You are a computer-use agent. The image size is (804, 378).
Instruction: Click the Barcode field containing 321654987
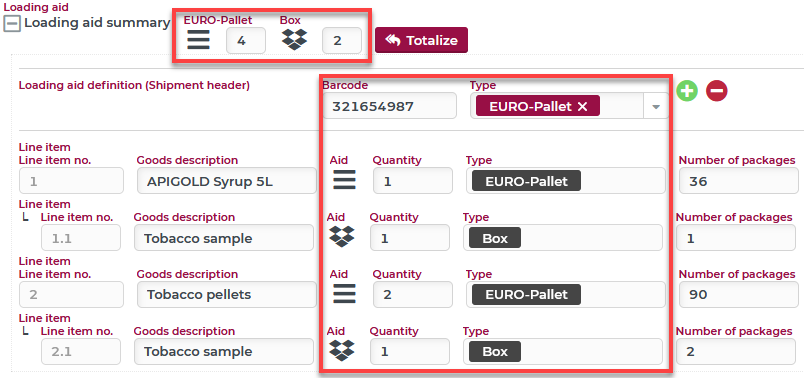pos(390,106)
